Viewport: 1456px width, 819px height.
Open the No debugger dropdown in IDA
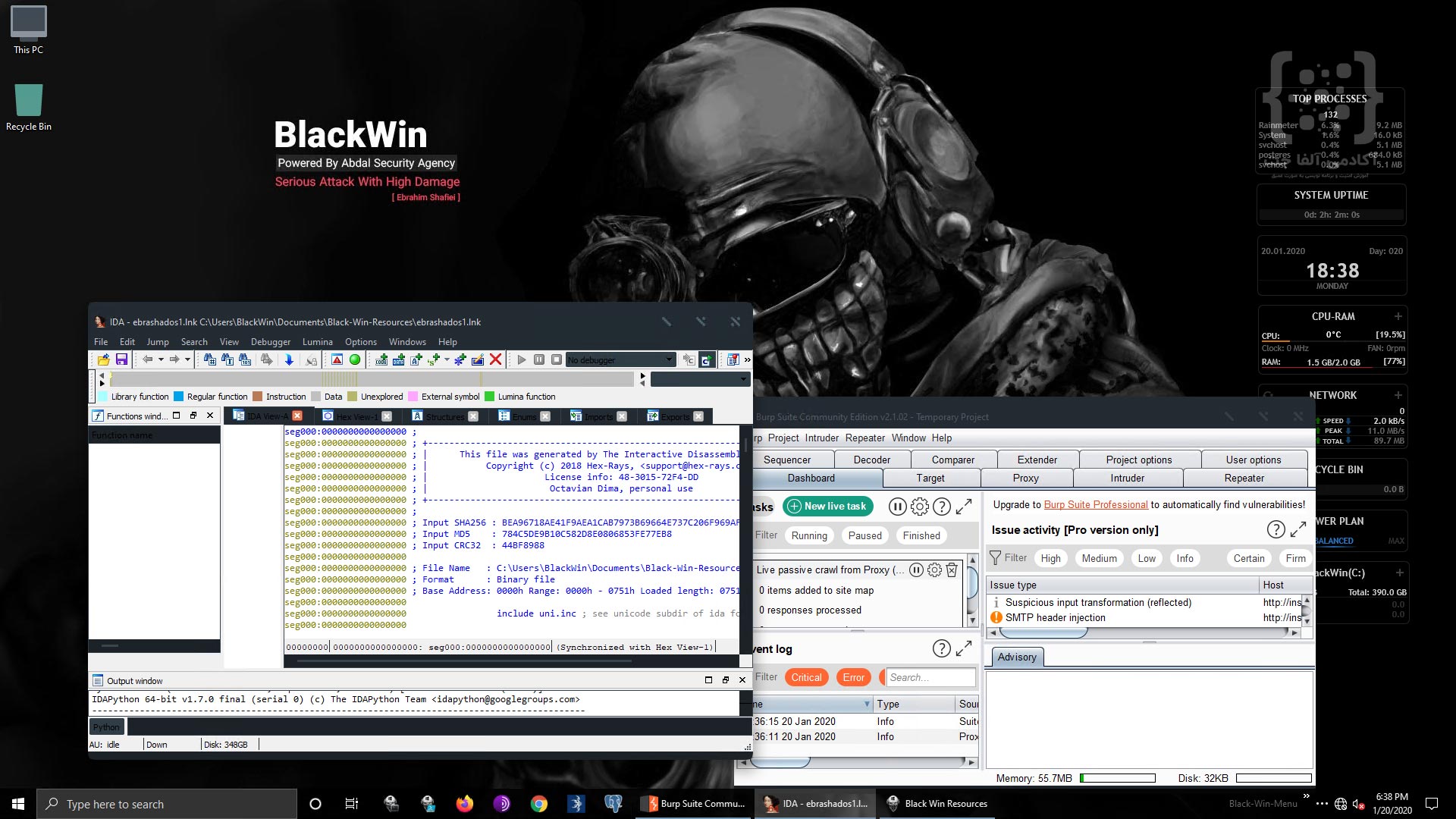click(x=620, y=359)
